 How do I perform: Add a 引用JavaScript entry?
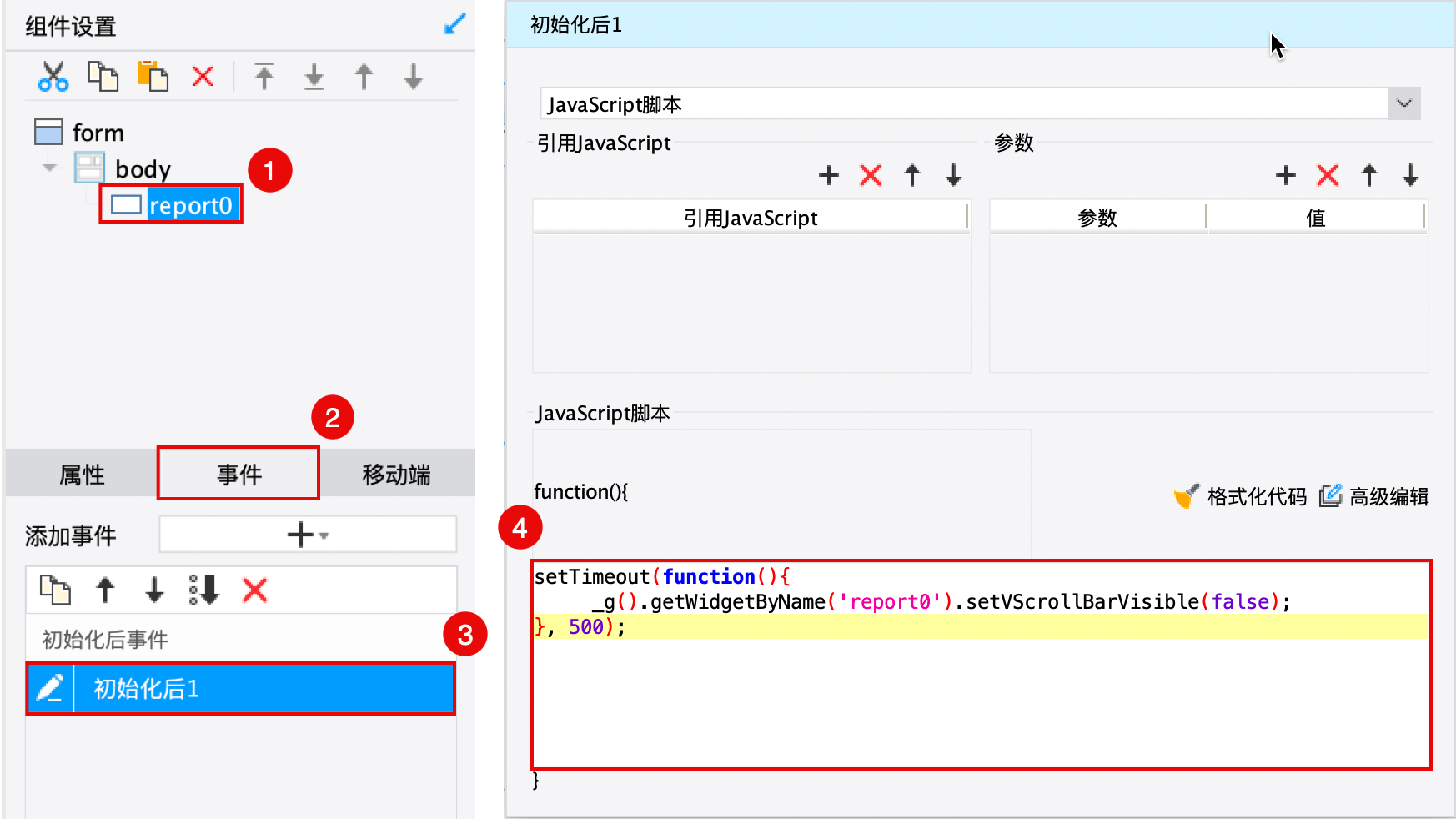(828, 175)
